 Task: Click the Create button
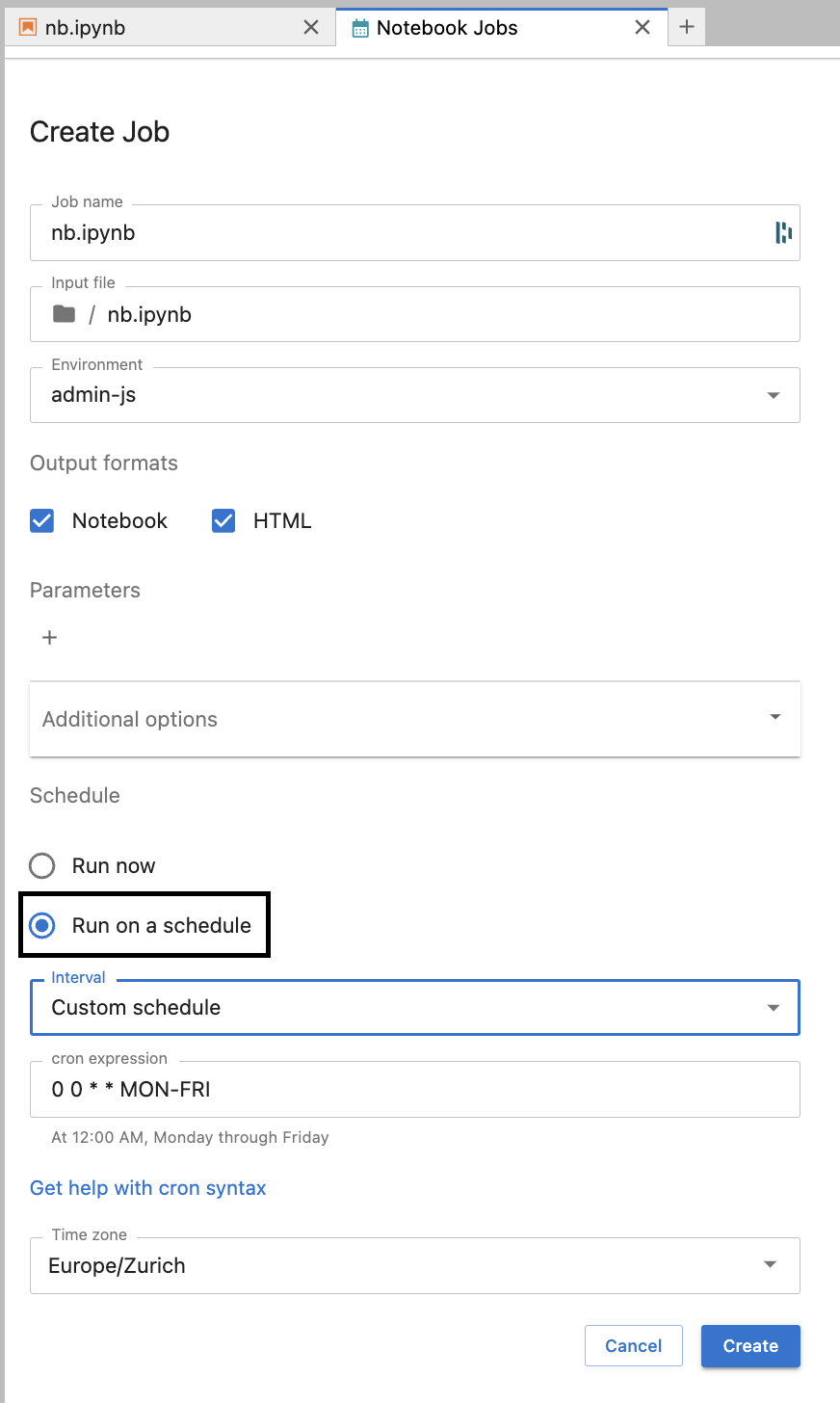(x=750, y=1346)
